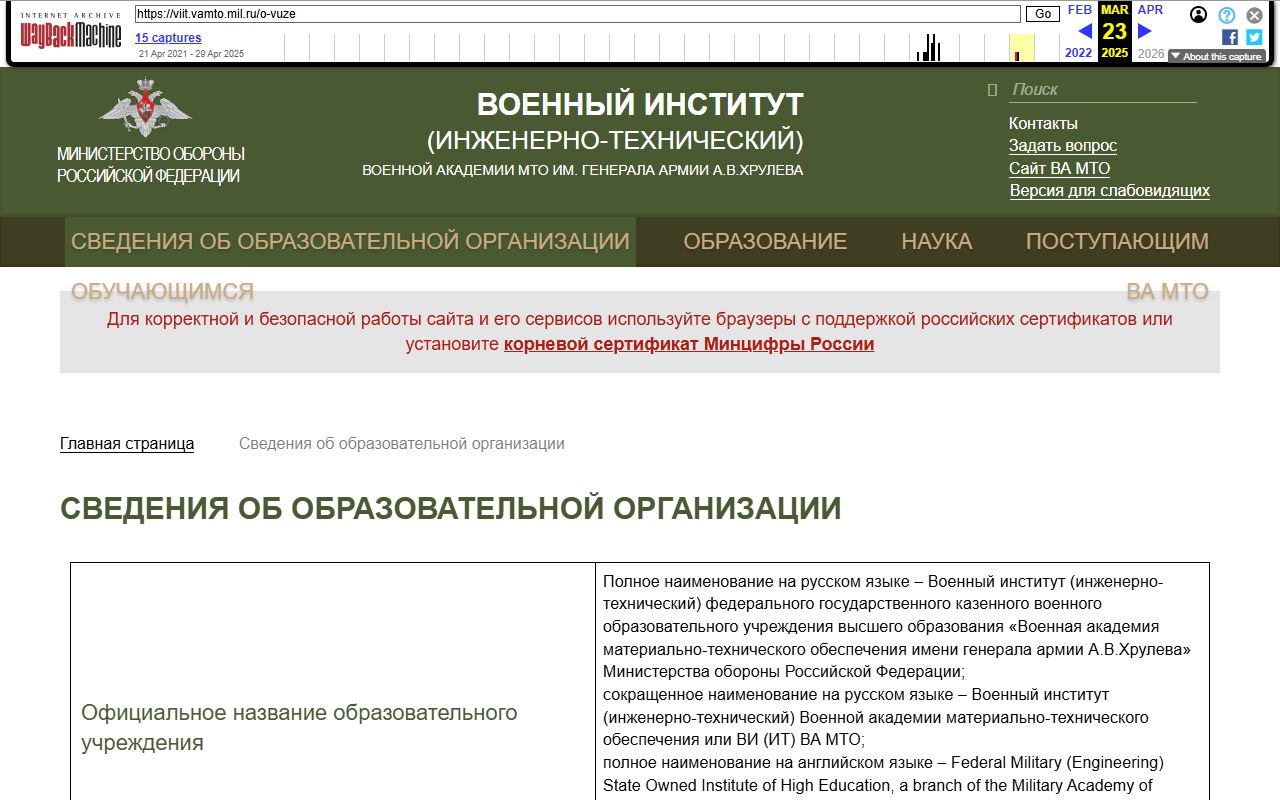Open the Wayback user account icon
1280x800 pixels.
coord(1198,15)
